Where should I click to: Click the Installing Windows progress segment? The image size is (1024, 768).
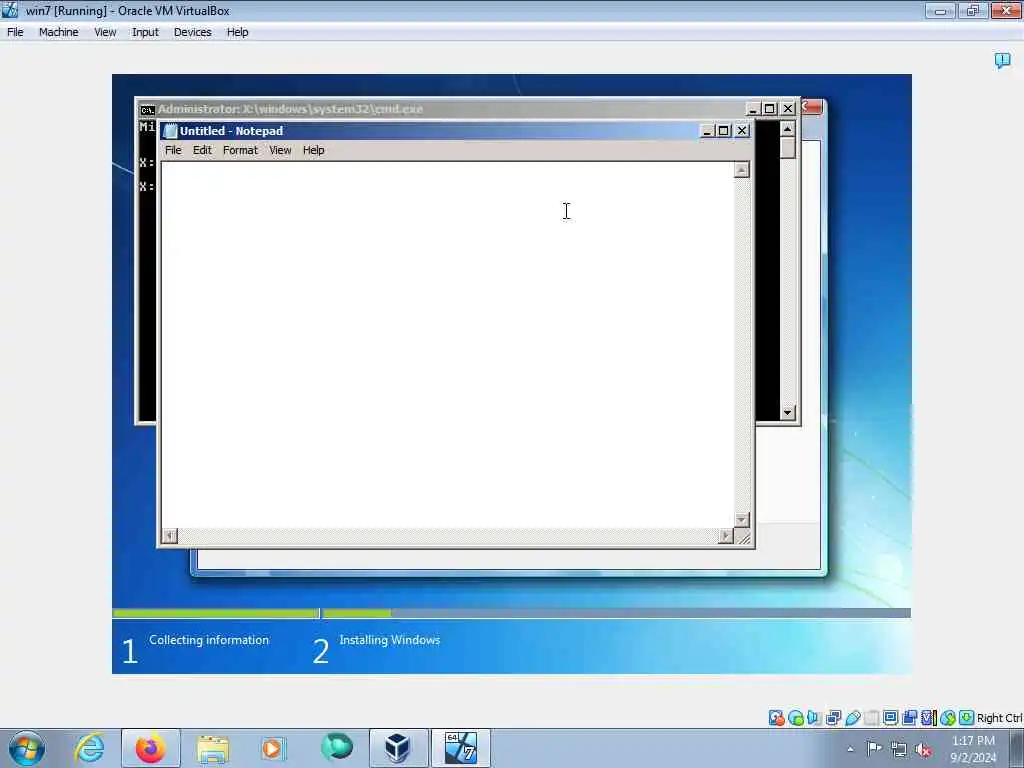coord(616,613)
